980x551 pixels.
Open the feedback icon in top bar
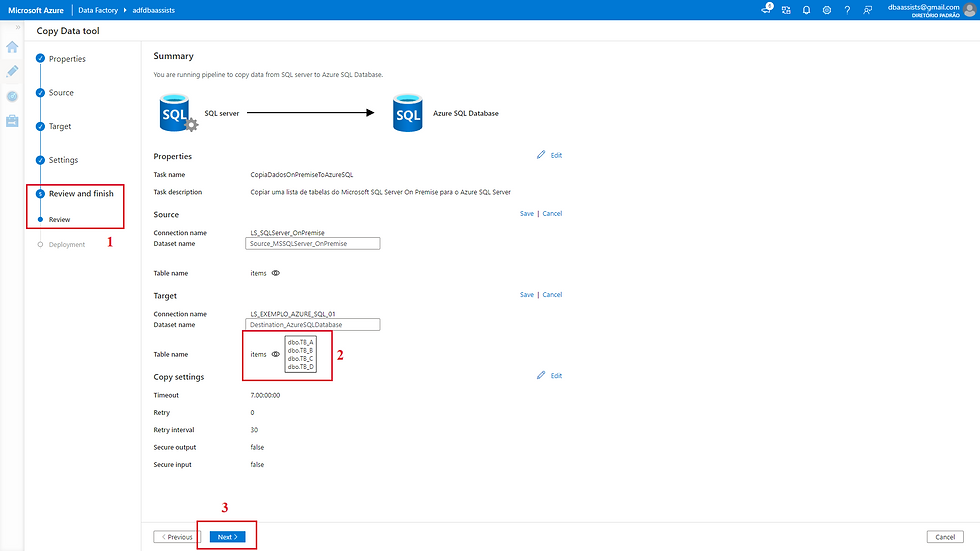(x=868, y=10)
